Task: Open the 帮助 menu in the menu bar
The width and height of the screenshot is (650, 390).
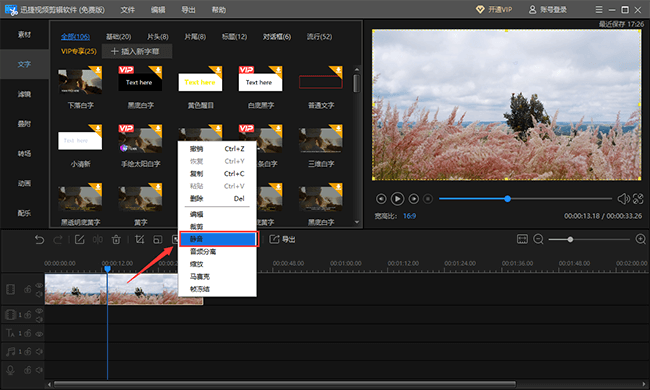Action: pyautogui.click(x=219, y=10)
